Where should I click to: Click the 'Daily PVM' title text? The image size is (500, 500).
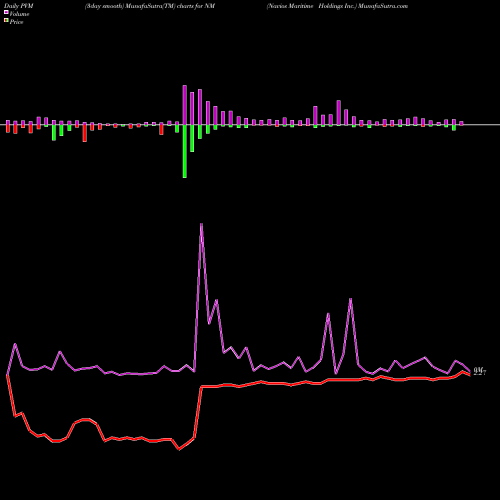pos(19,6)
